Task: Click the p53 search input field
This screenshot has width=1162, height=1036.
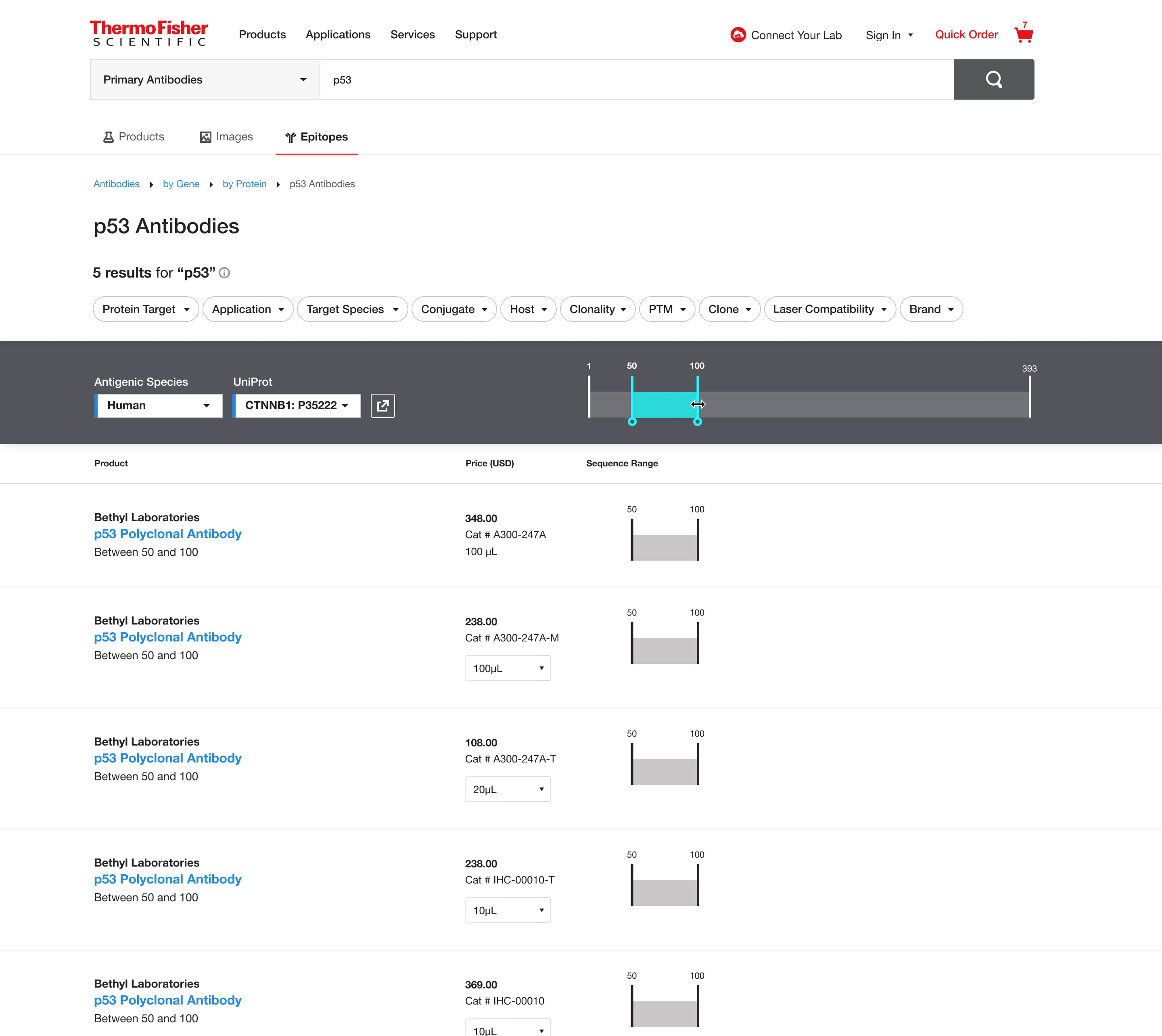Action: click(637, 80)
